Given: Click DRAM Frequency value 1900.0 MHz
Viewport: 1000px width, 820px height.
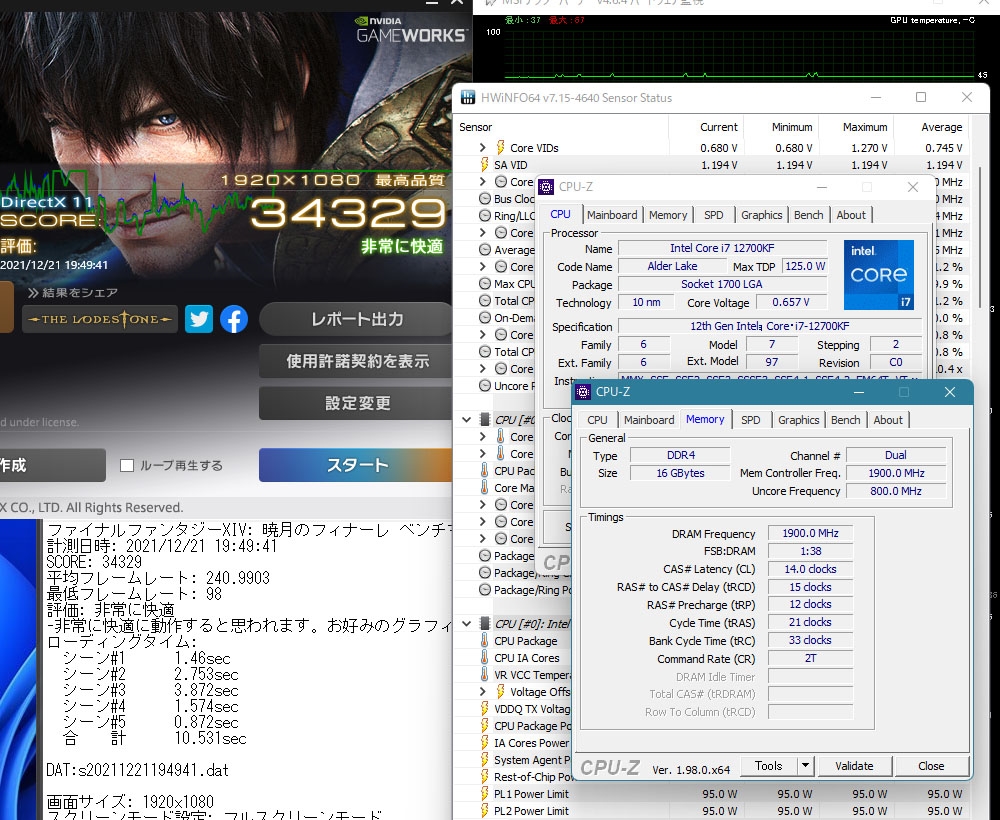Looking at the screenshot, I should coord(811,533).
